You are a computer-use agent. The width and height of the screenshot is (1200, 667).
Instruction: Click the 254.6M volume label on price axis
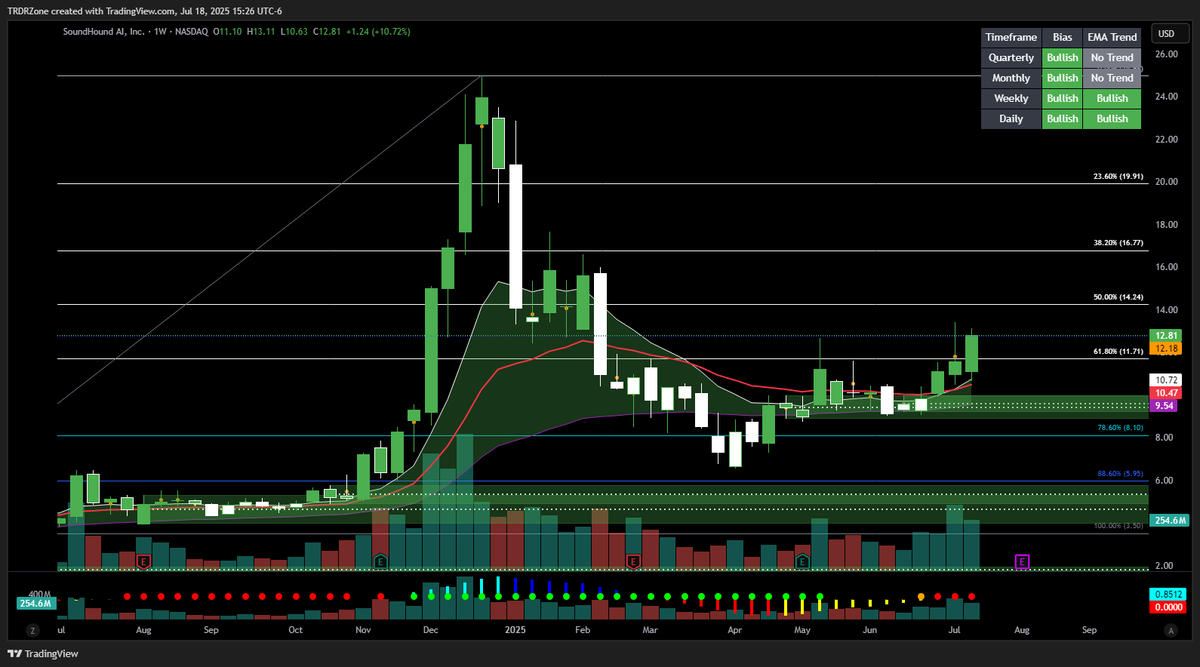click(x=1167, y=520)
